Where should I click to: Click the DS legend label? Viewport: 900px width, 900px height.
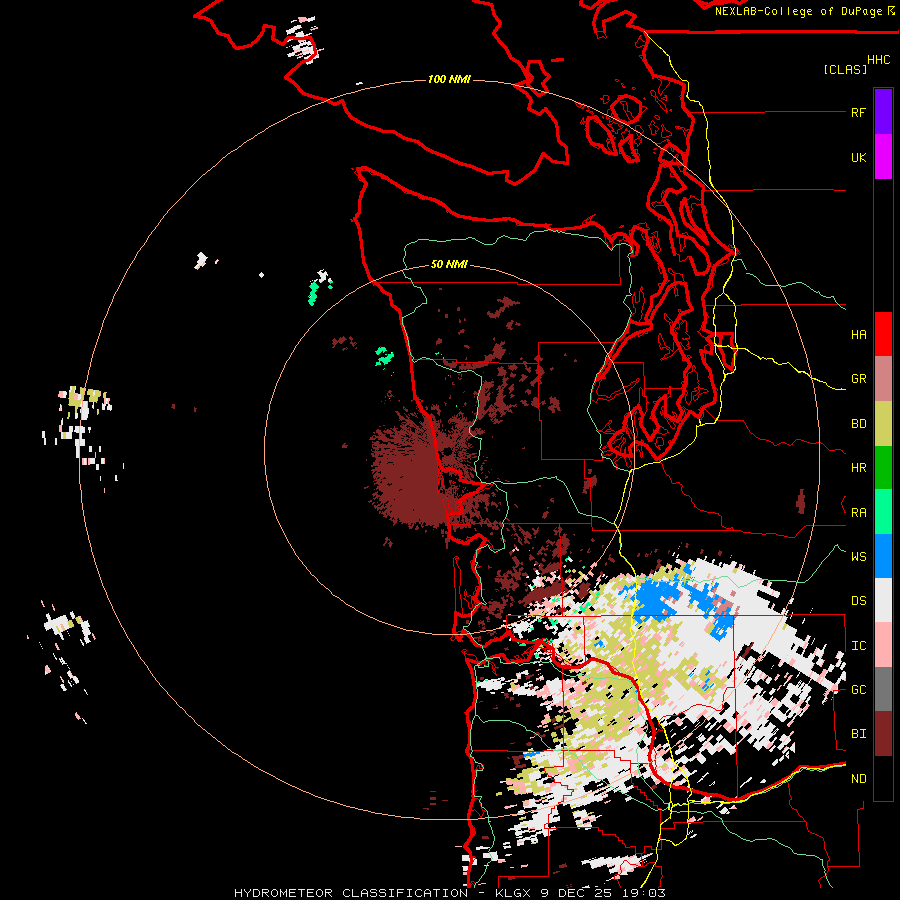(x=858, y=601)
